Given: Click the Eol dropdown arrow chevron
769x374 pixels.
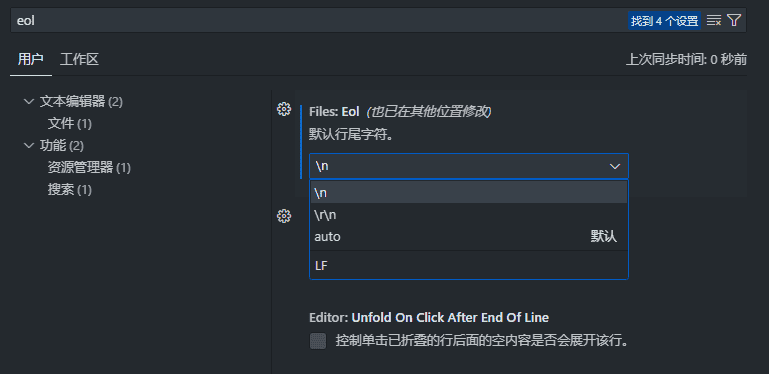Looking at the screenshot, I should [615, 166].
